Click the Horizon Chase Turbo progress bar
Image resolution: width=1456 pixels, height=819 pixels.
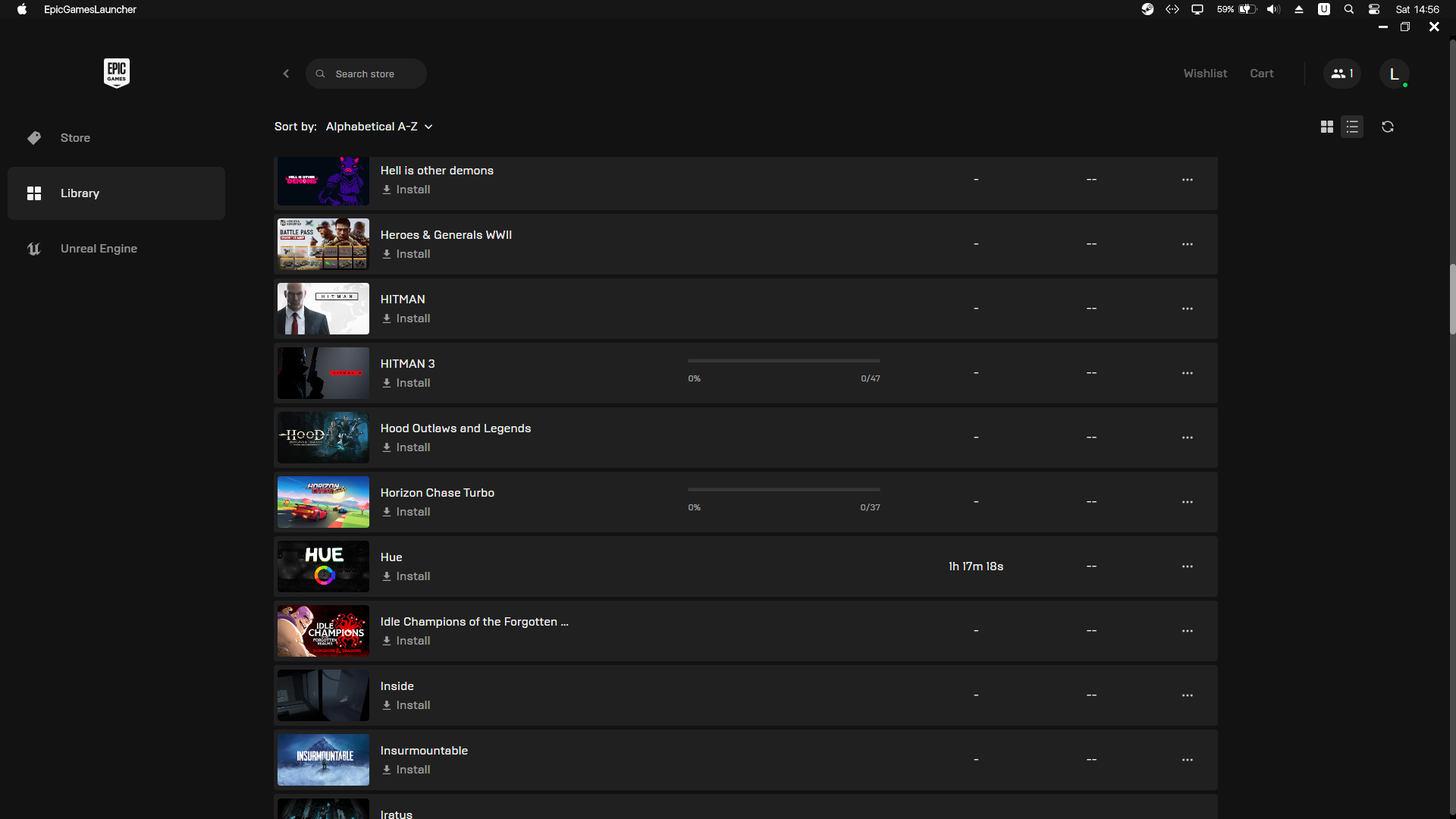click(783, 490)
